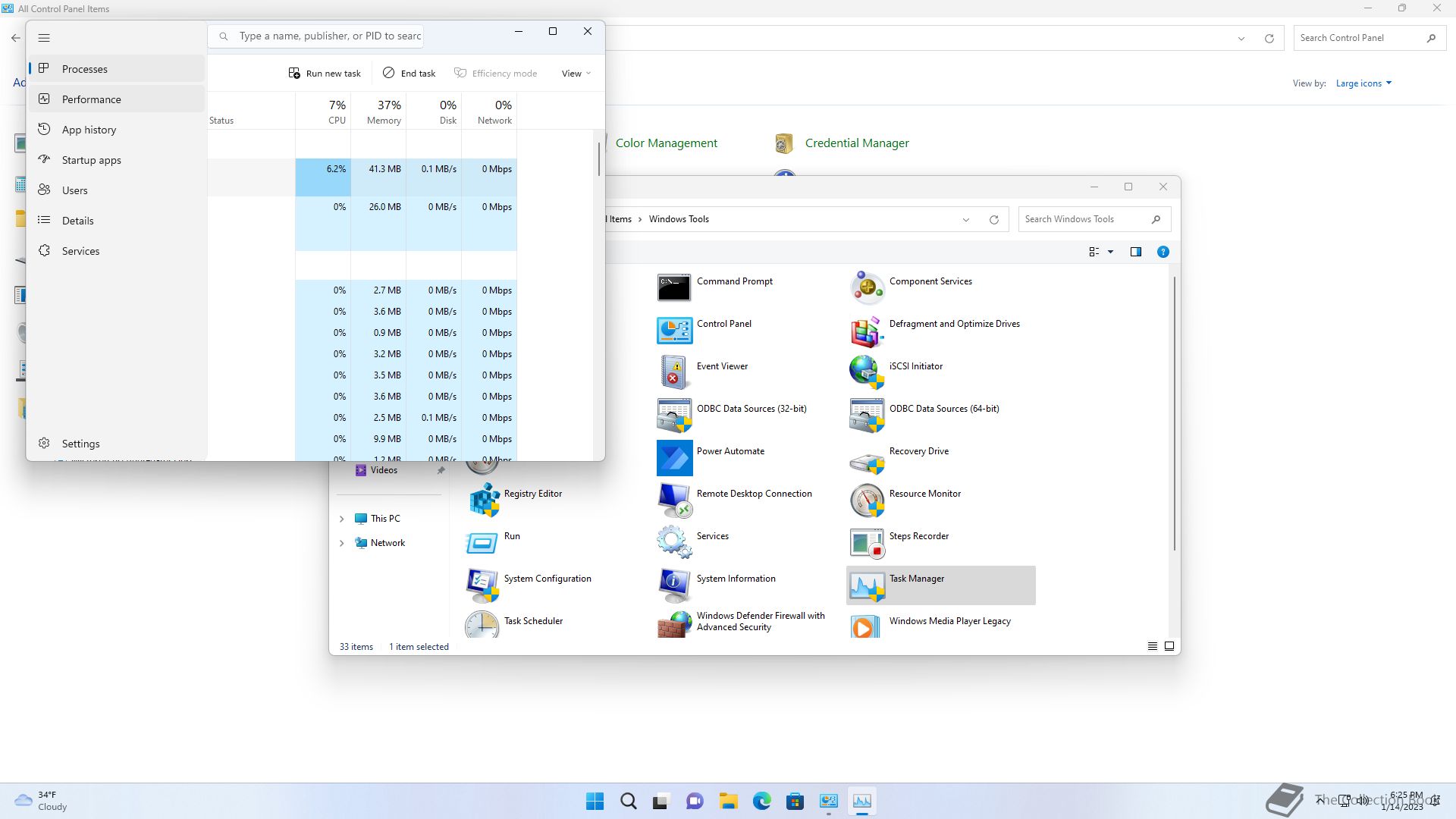
Task: Open Control Panel address bar history dropdown
Action: (x=1241, y=39)
